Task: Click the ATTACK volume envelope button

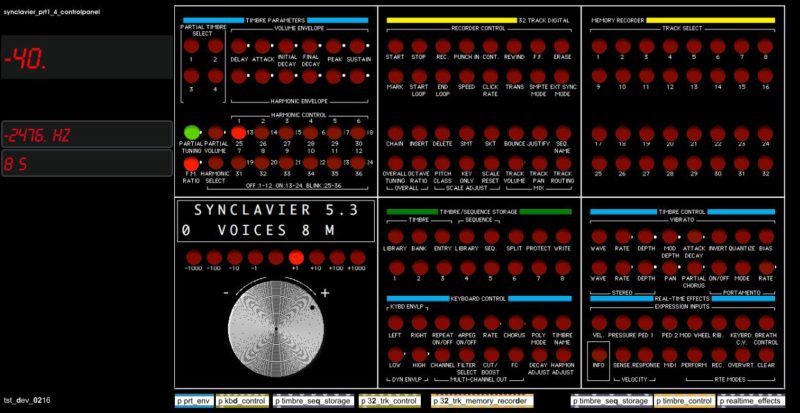Action: pyautogui.click(x=263, y=46)
